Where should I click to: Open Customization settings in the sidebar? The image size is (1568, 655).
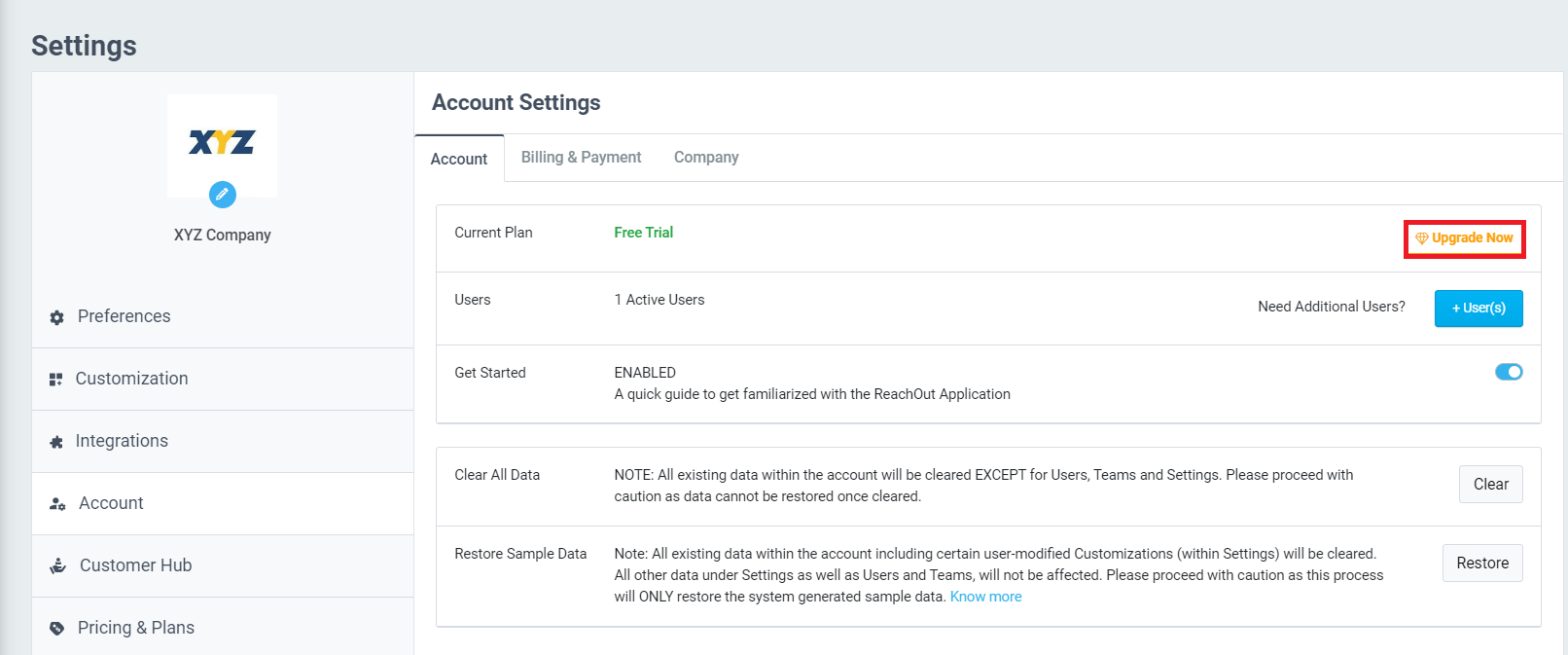pyautogui.click(x=131, y=379)
